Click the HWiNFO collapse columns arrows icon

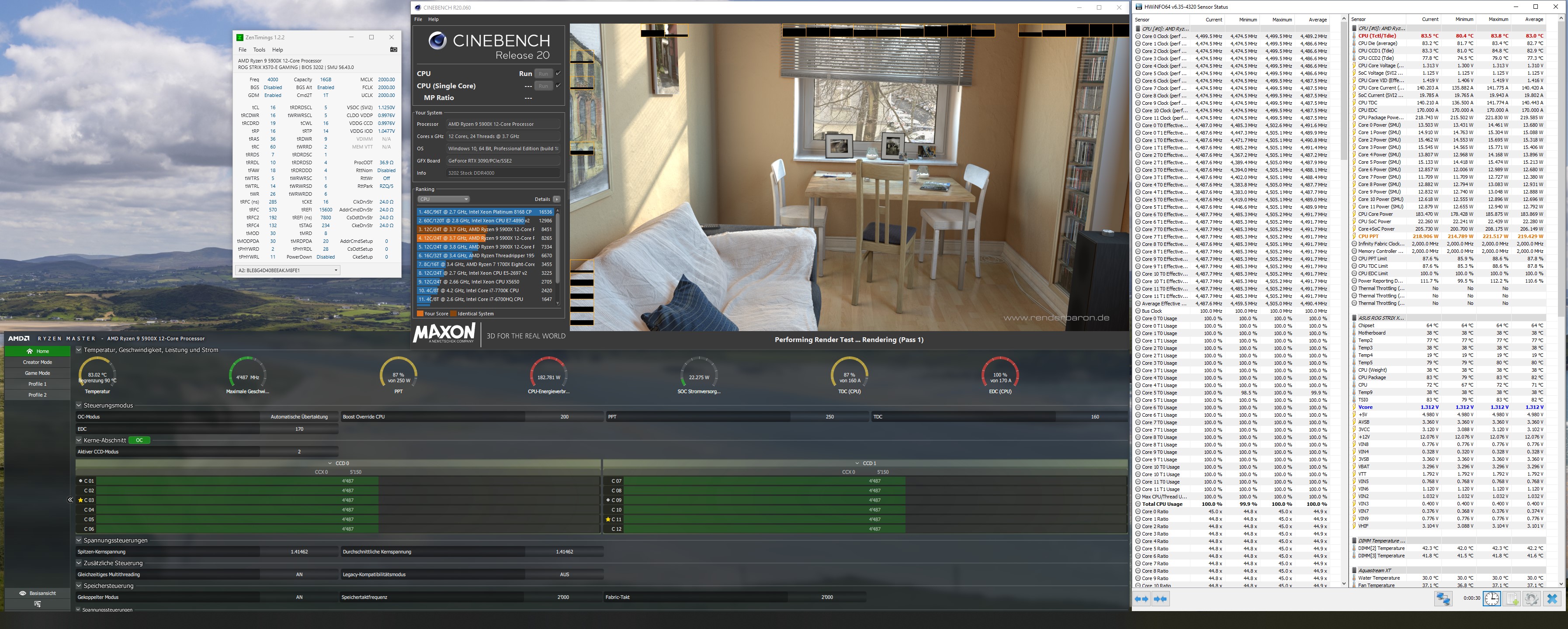(x=1161, y=599)
